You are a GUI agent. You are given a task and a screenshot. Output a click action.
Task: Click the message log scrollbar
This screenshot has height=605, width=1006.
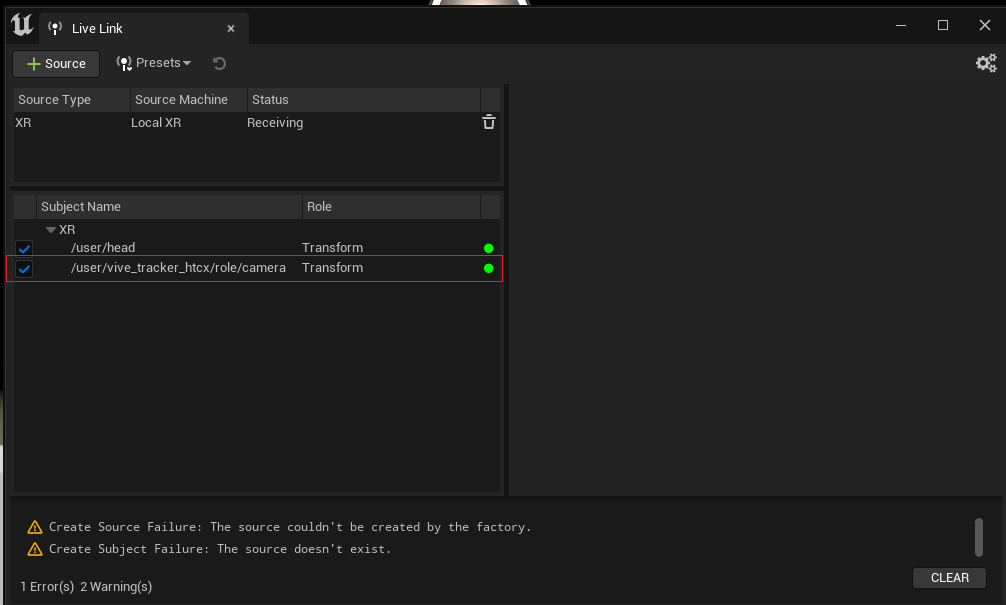979,538
